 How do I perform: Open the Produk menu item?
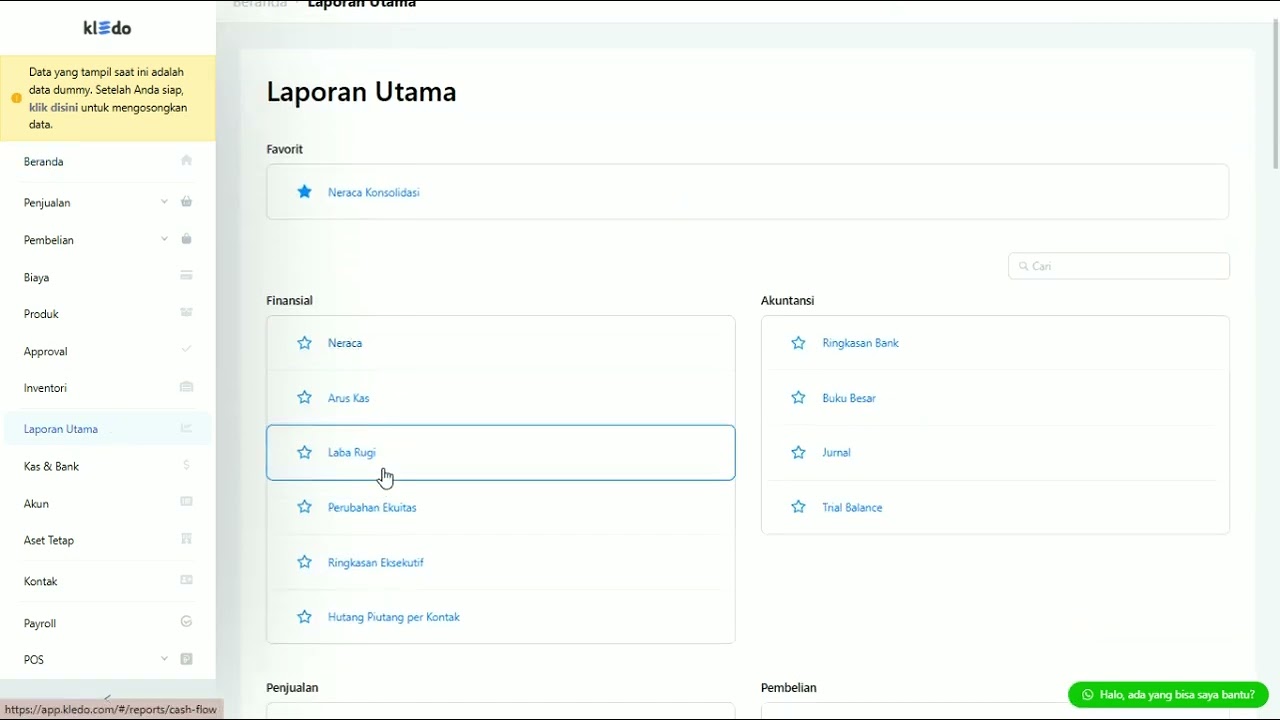pos(42,314)
